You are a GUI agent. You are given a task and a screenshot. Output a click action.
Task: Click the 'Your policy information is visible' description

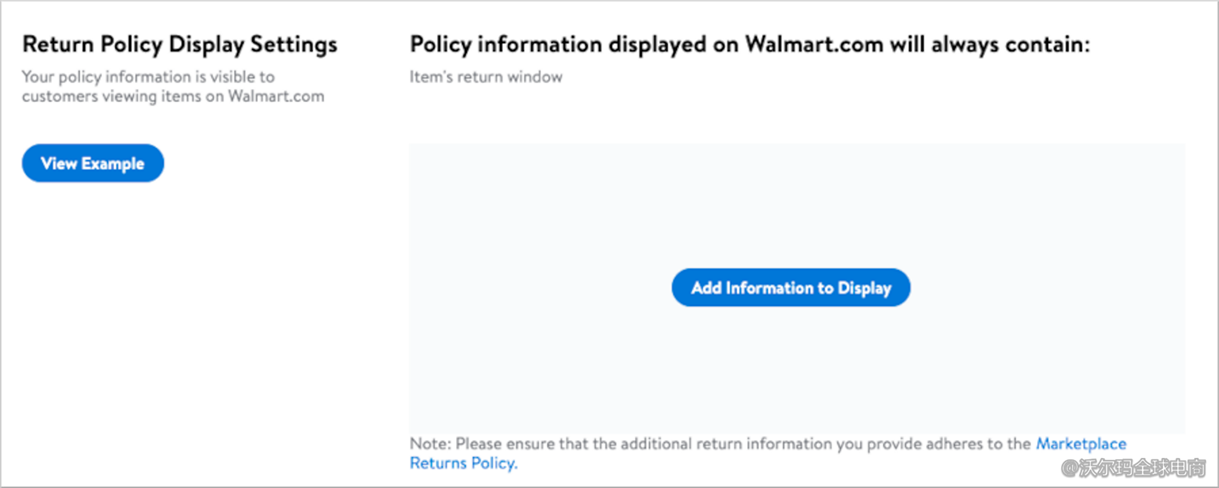coord(148,77)
